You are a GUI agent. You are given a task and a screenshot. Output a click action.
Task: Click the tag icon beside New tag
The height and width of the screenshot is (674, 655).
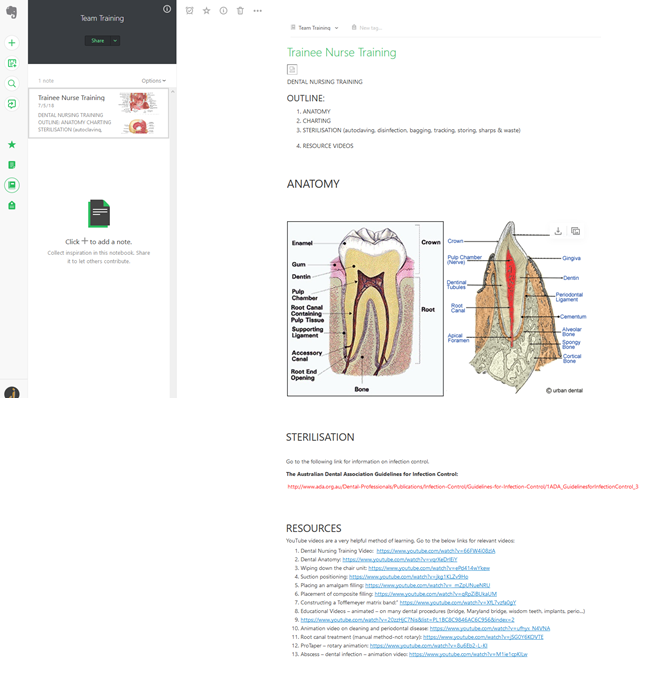tap(354, 28)
